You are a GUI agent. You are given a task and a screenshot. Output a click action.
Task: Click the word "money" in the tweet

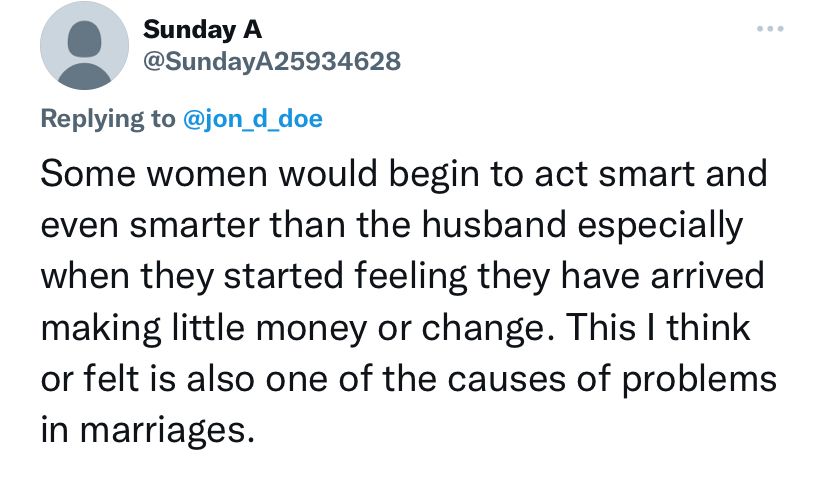click(311, 329)
